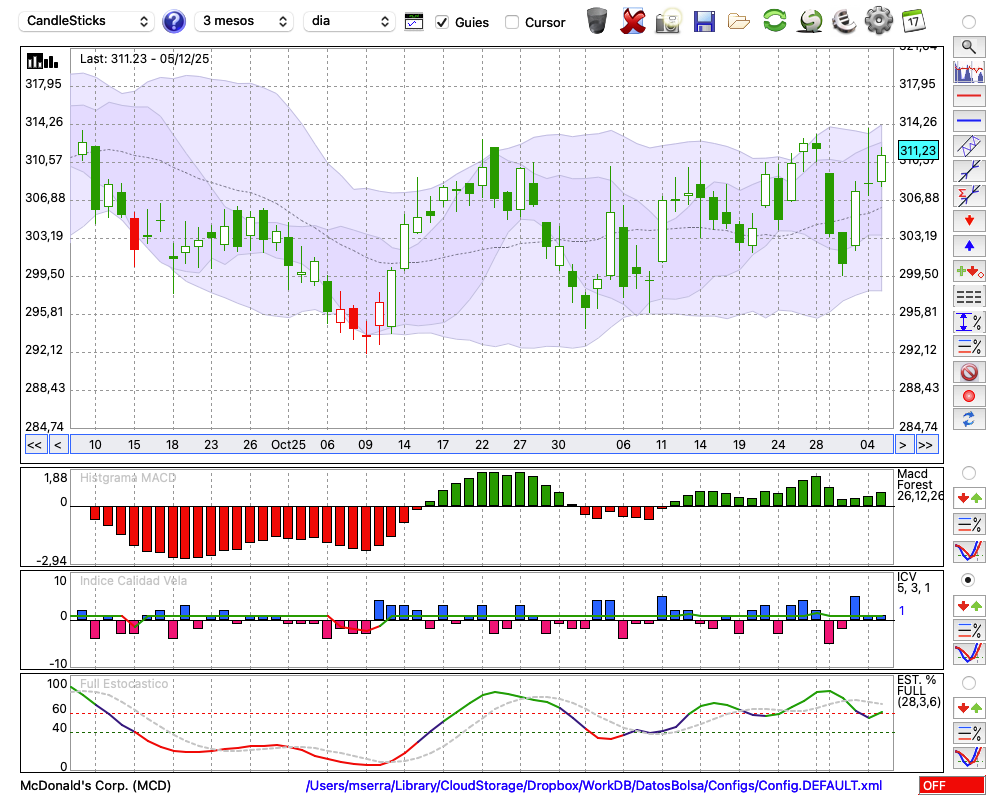Expand the dia interval dropdown
Viewport: 1000px width, 800px height.
point(349,21)
